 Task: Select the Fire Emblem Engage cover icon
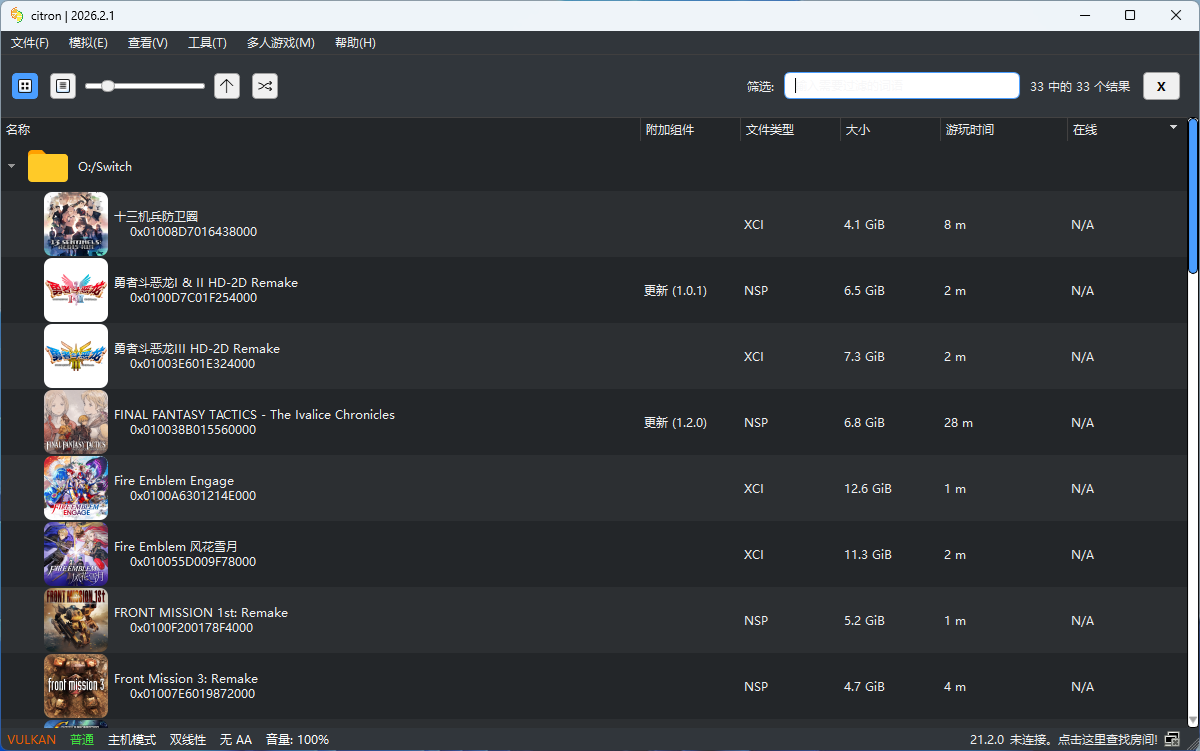(x=76, y=489)
